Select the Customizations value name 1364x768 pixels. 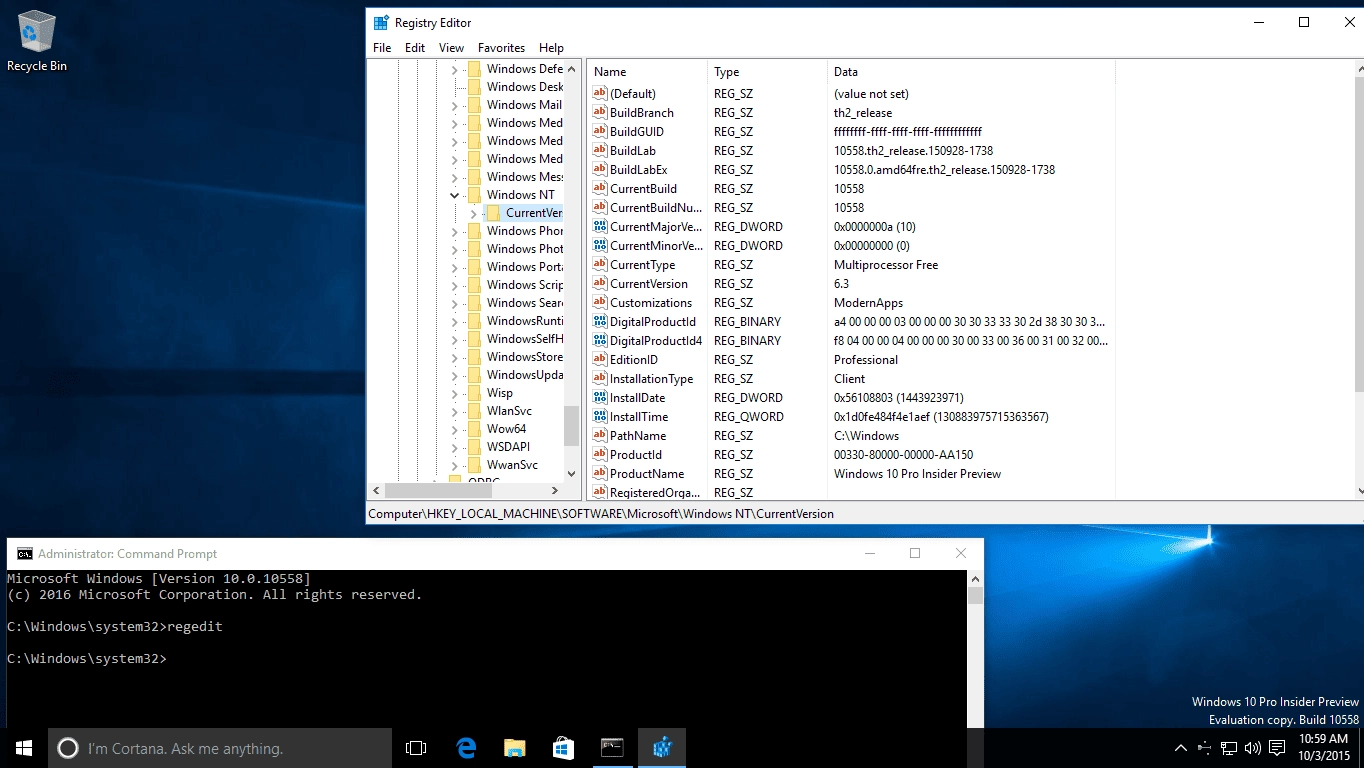(x=651, y=303)
